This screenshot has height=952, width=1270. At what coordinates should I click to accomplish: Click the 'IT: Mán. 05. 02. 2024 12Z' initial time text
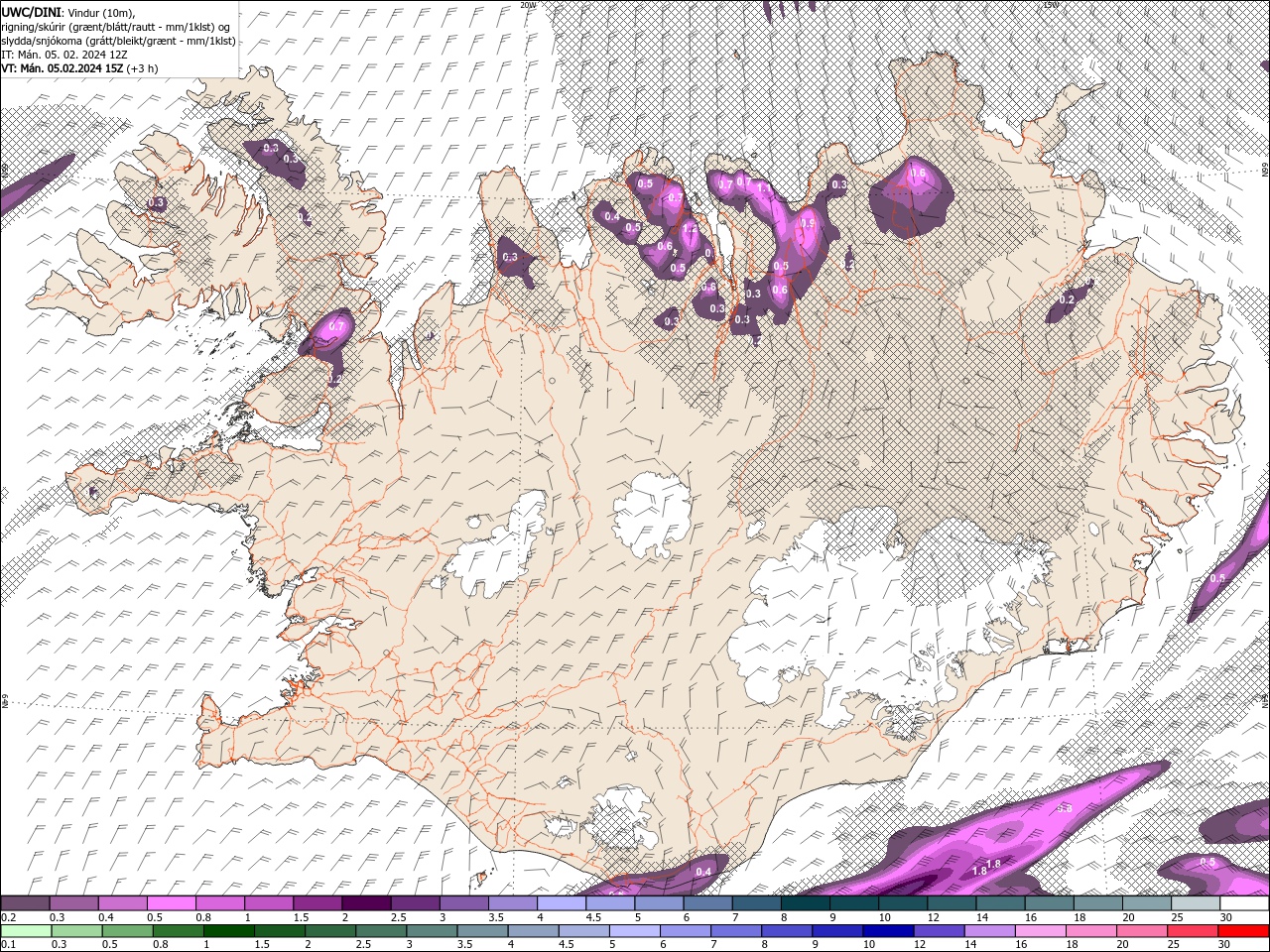click(x=65, y=55)
